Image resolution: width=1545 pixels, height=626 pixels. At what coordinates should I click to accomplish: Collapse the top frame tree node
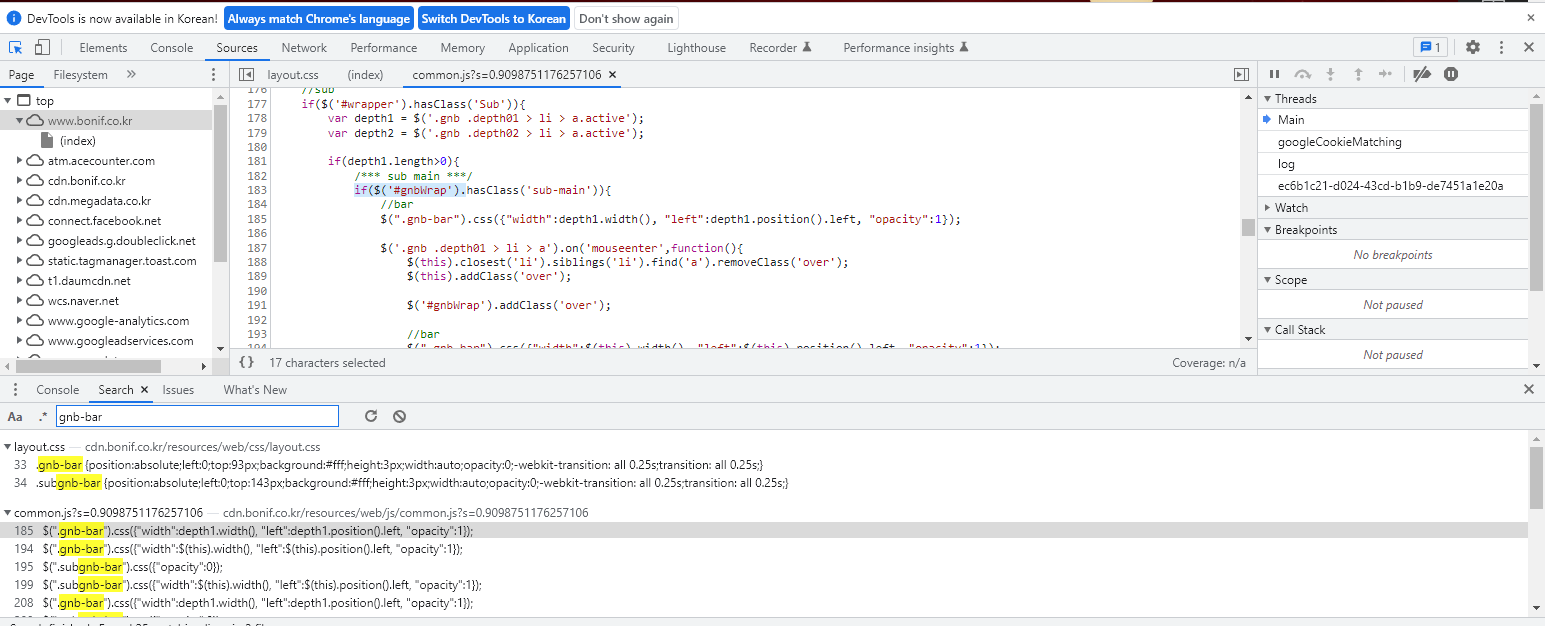[8, 101]
